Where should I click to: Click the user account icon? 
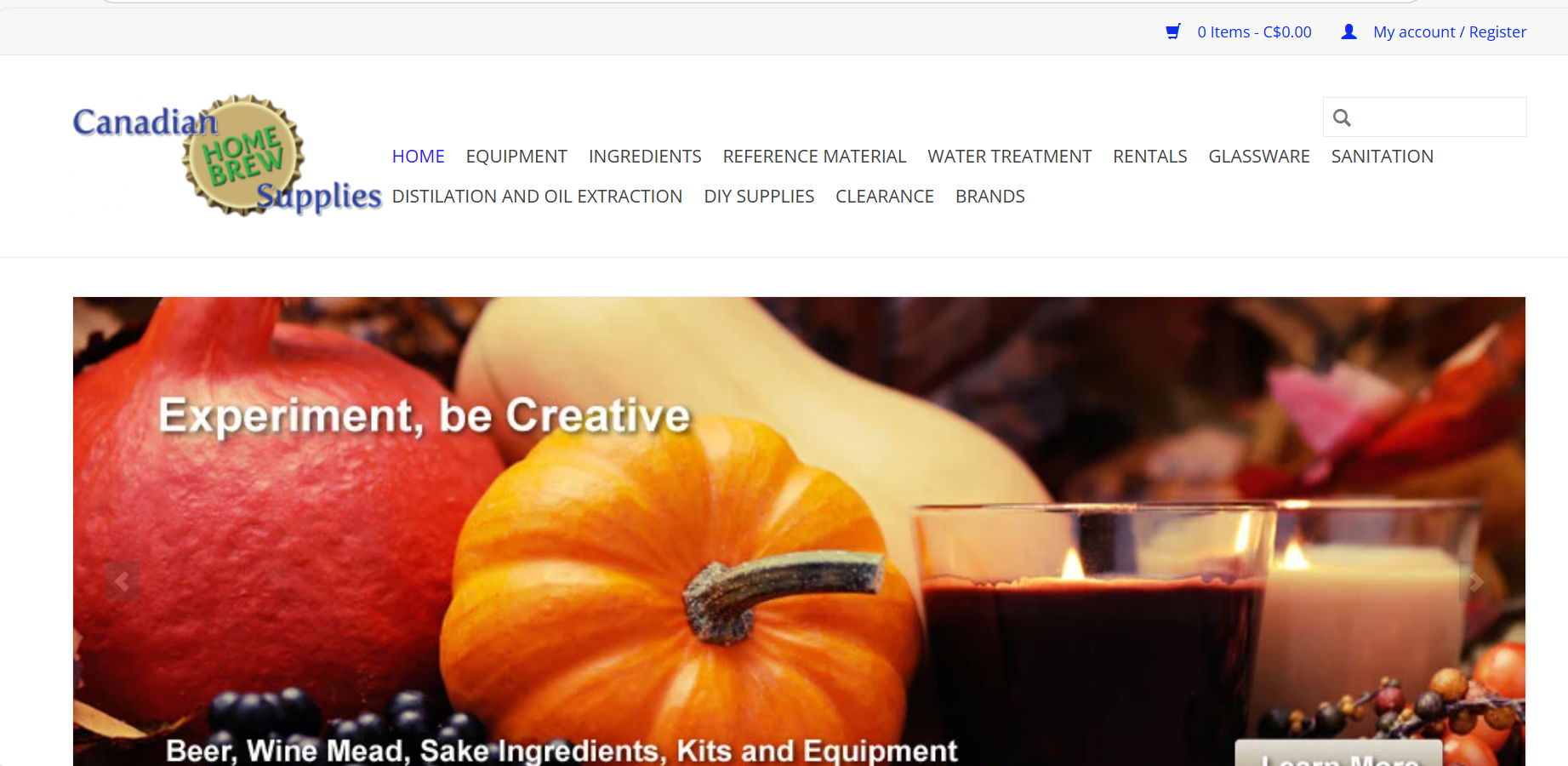point(1348,31)
